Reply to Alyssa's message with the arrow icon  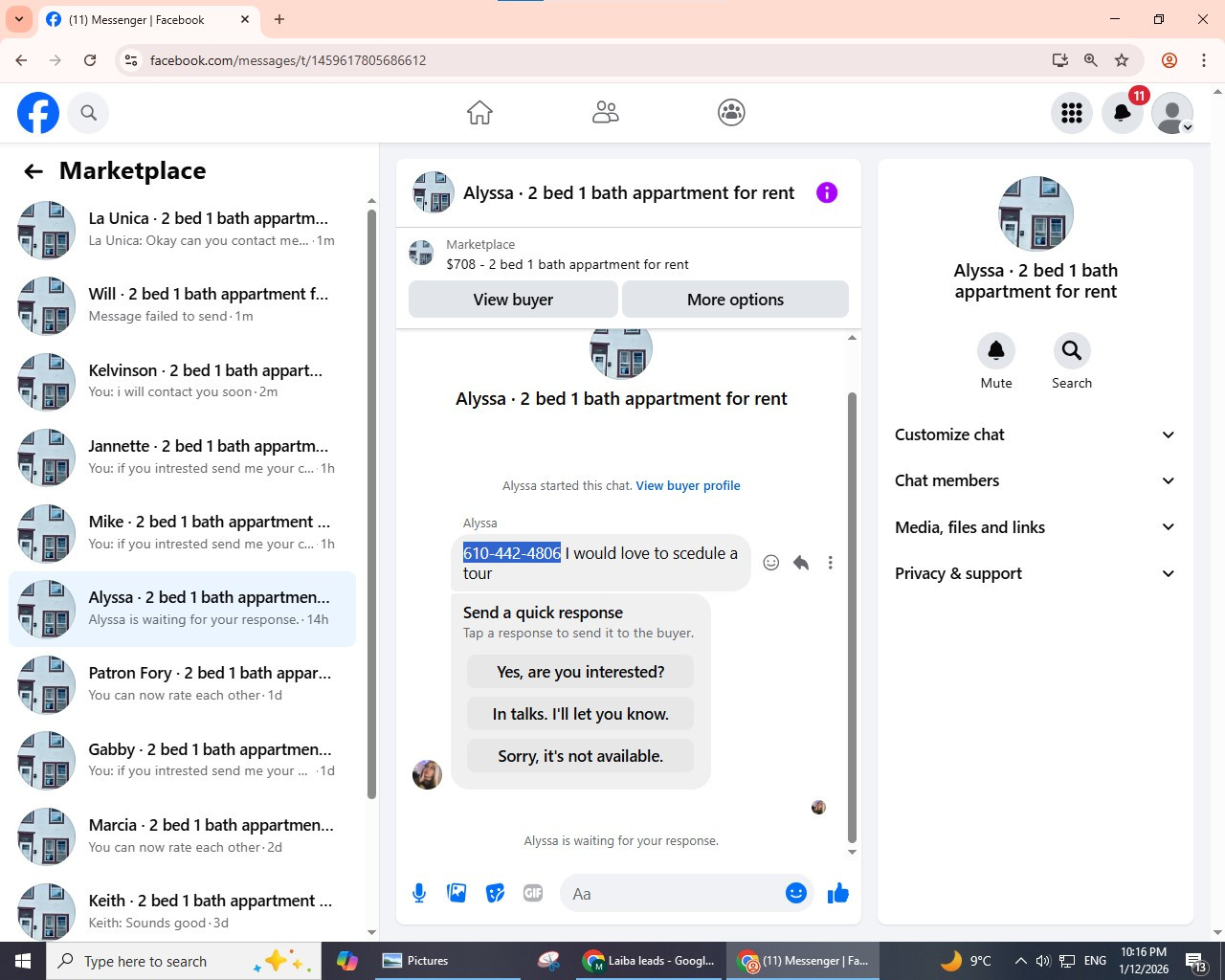coord(801,563)
